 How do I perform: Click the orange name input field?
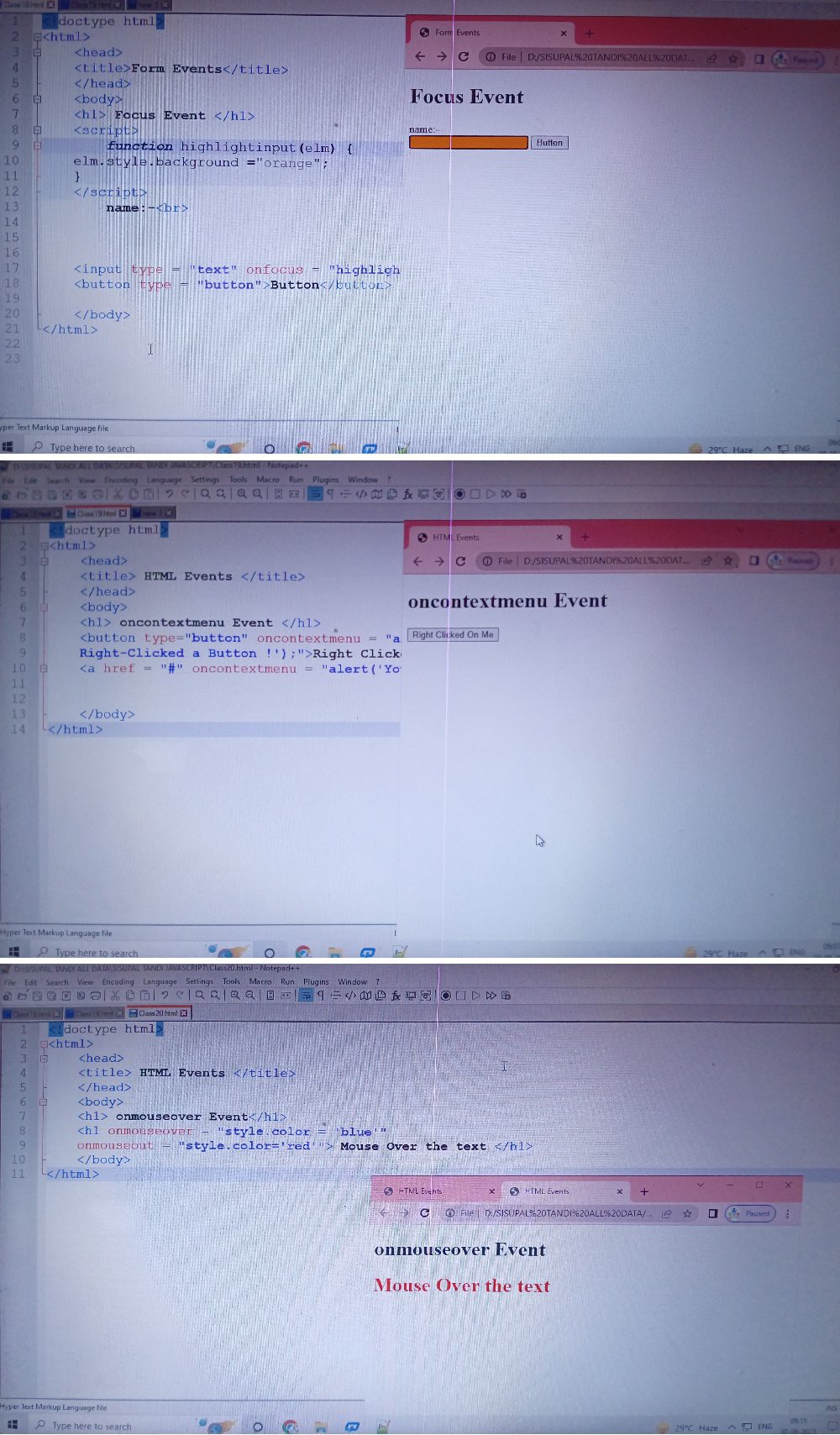coord(468,143)
